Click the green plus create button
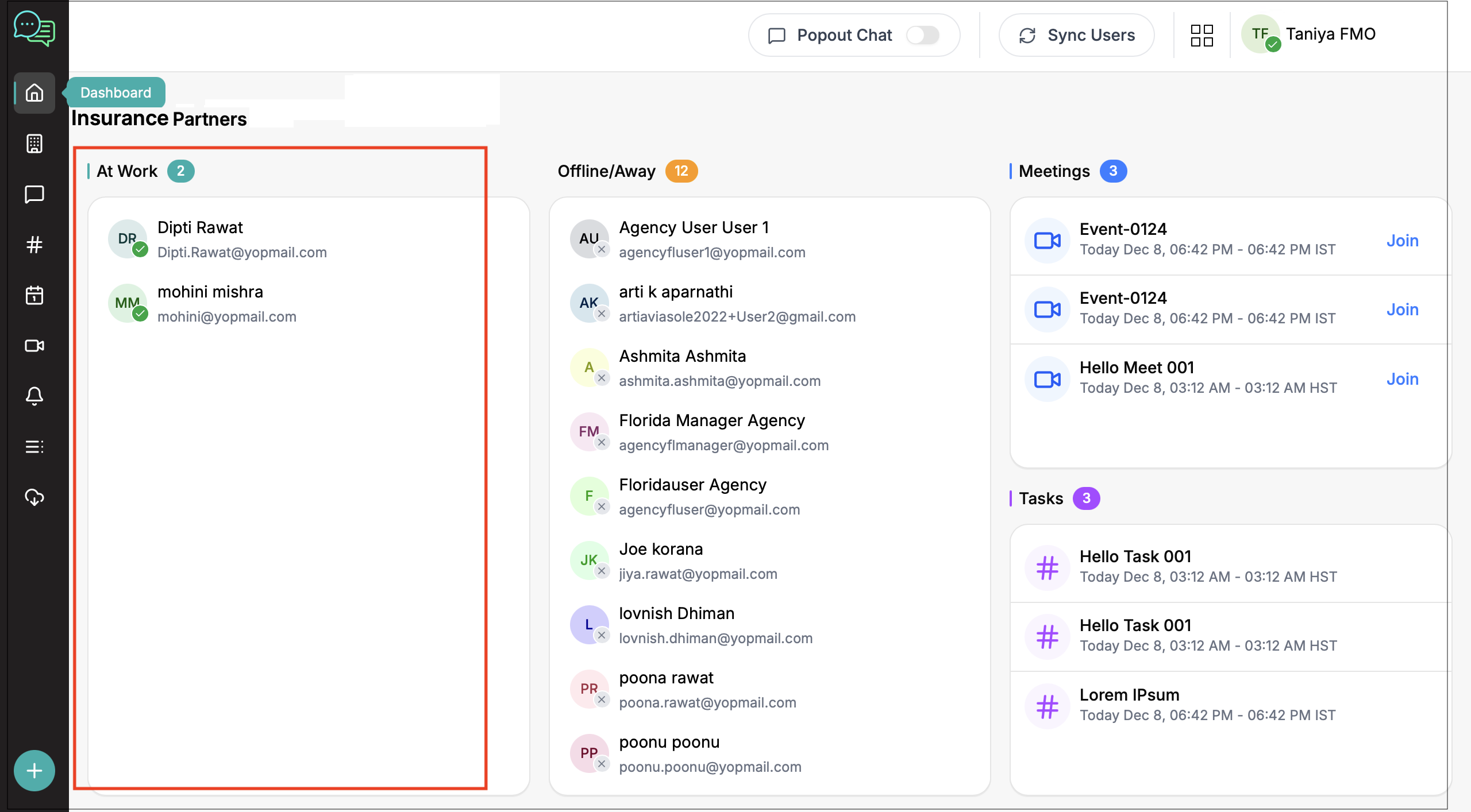Viewport: 1471px width, 812px height. click(34, 771)
